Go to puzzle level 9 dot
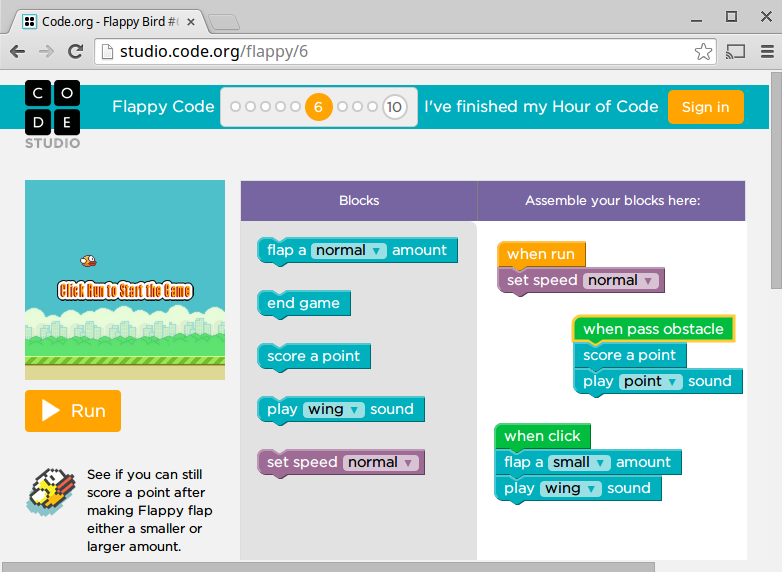 [373, 106]
